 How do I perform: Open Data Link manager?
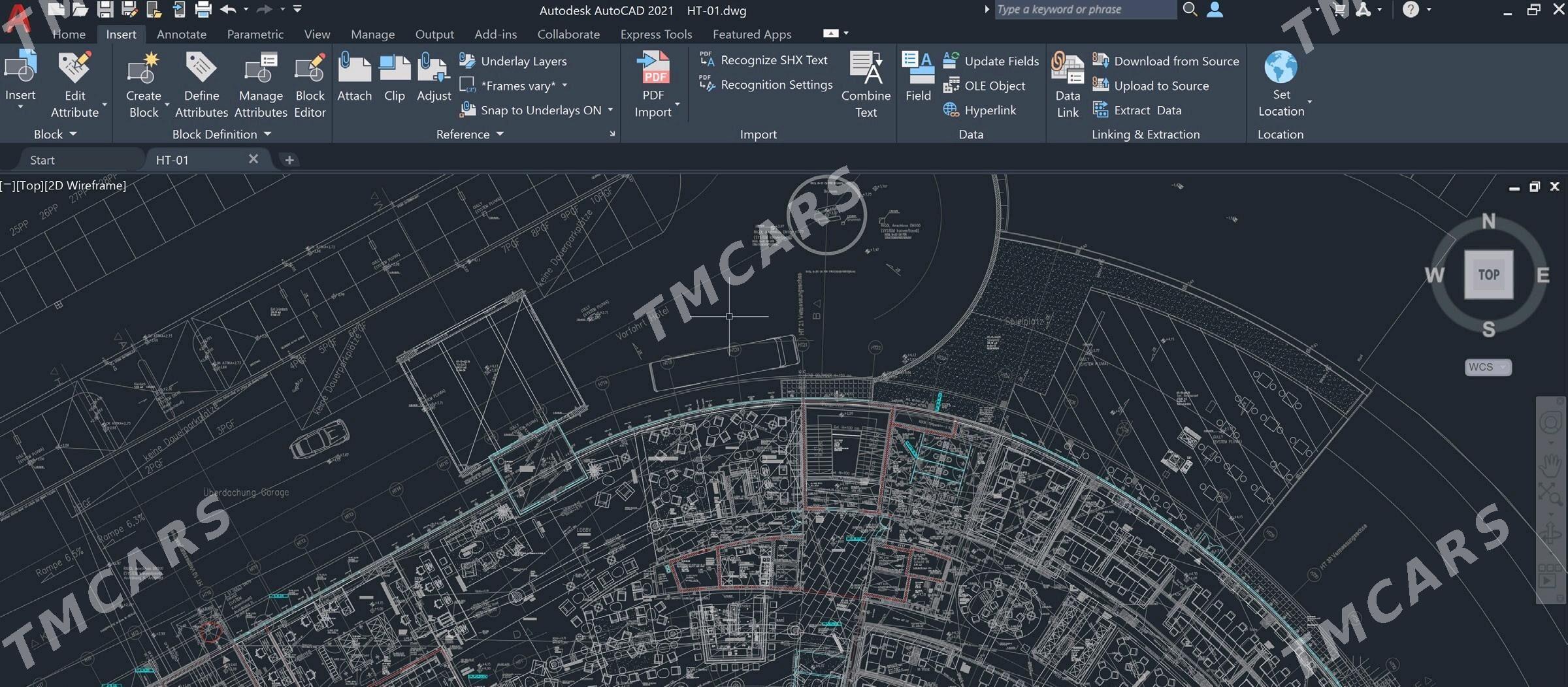pos(1068,85)
